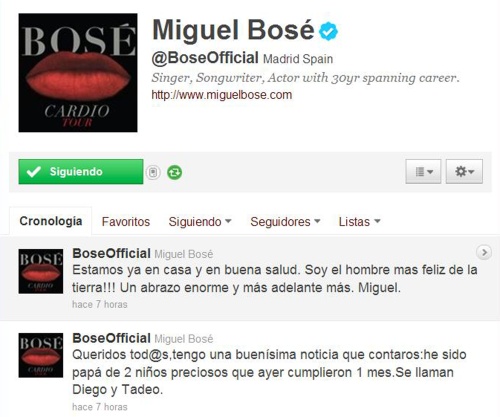Click the large Bosé Cardio Tour avatar
Image resolution: width=500 pixels, height=417 pixels.
click(78, 73)
